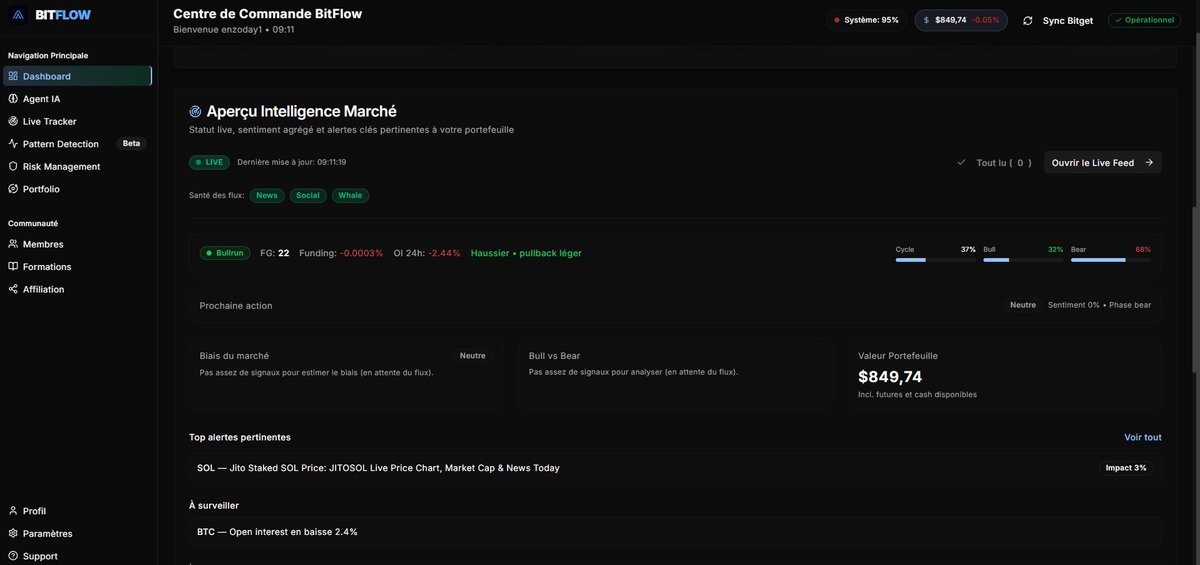The image size is (1200, 565).
Task: Click the checkmark icon beside Tout lu
Action: click(x=961, y=162)
